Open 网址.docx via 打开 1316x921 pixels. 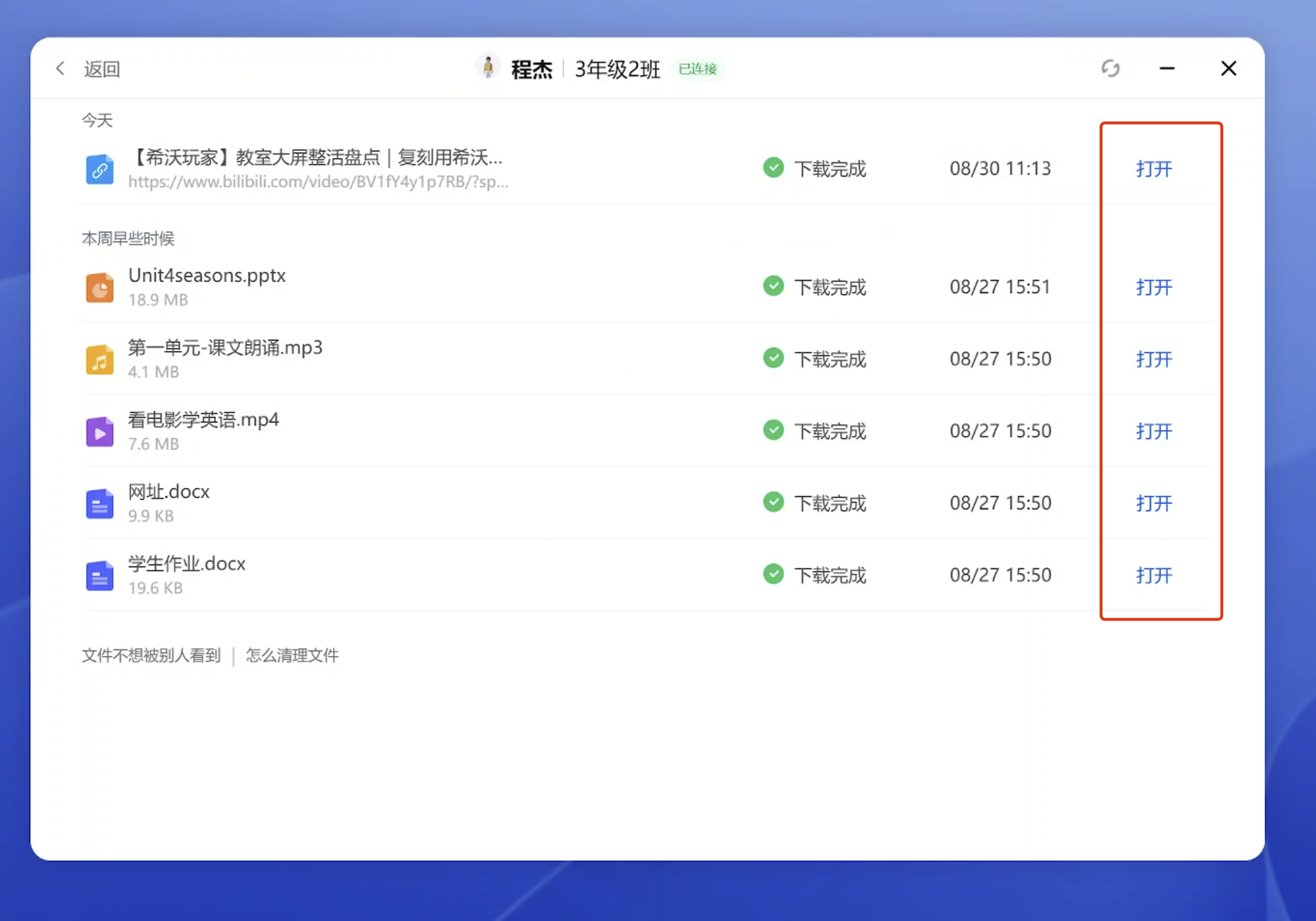(x=1154, y=503)
